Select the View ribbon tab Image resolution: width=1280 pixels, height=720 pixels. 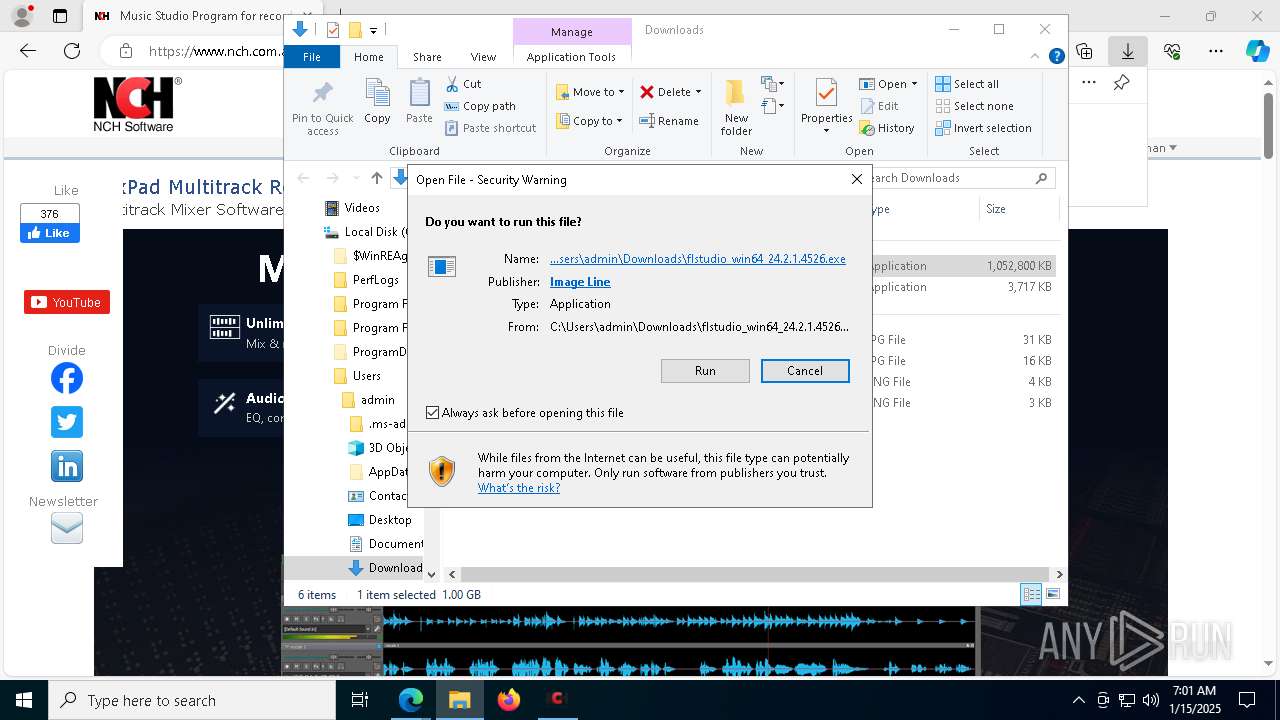(483, 57)
